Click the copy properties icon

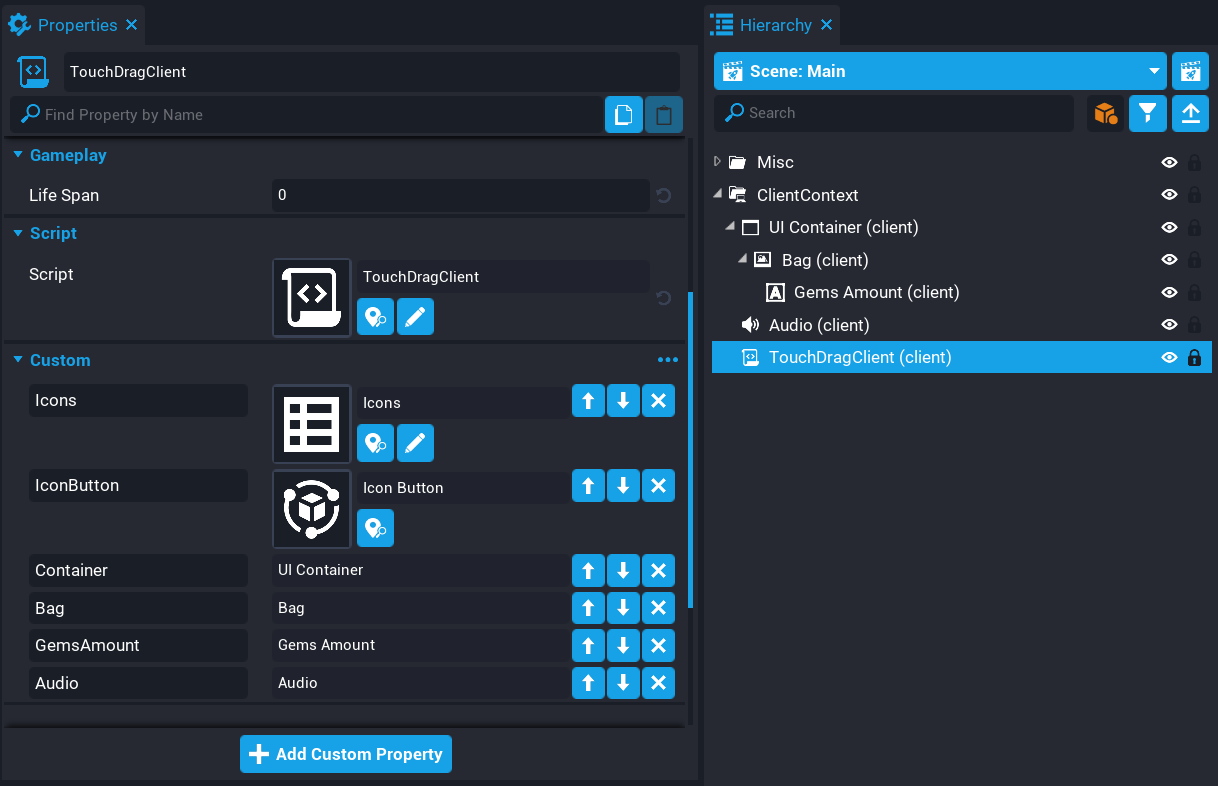point(623,115)
